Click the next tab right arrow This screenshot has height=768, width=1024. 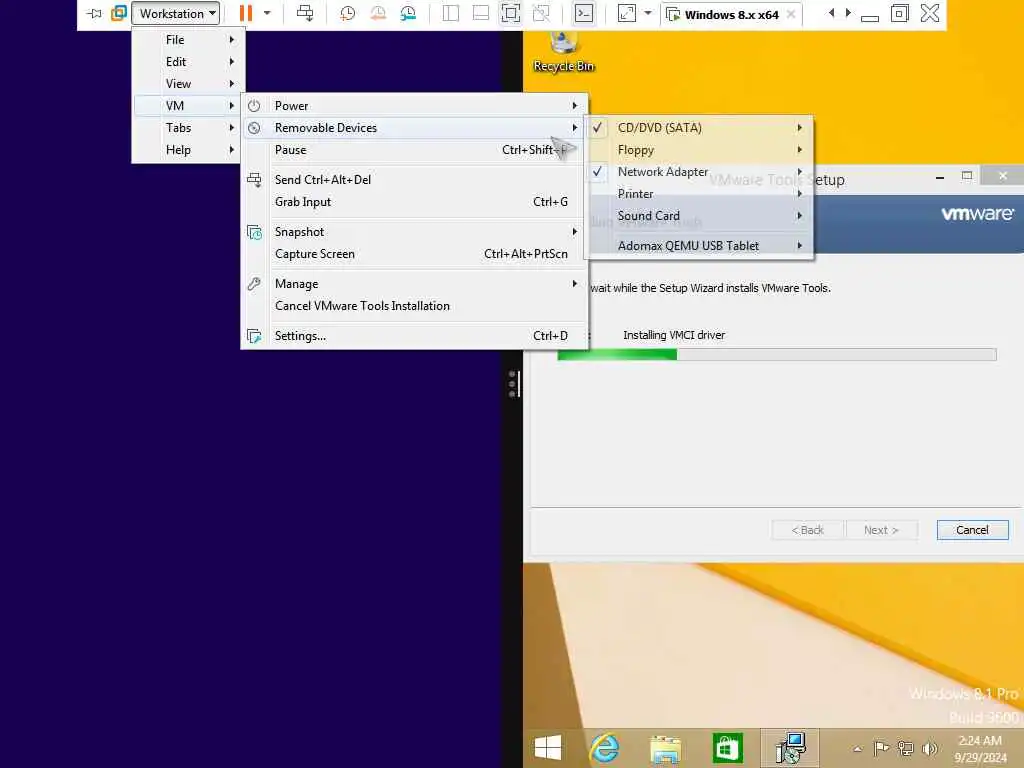coord(848,12)
